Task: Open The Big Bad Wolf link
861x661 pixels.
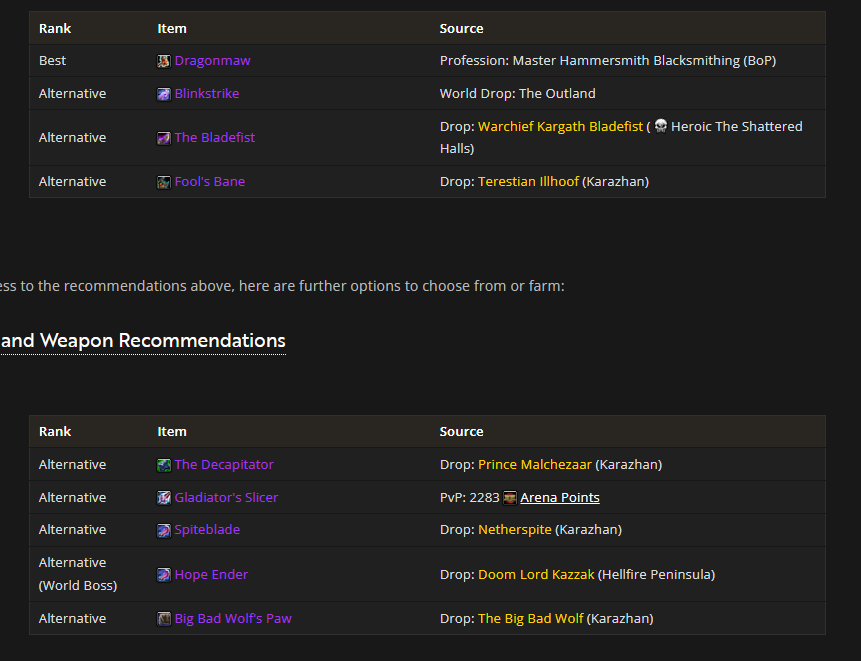Action: [530, 619]
